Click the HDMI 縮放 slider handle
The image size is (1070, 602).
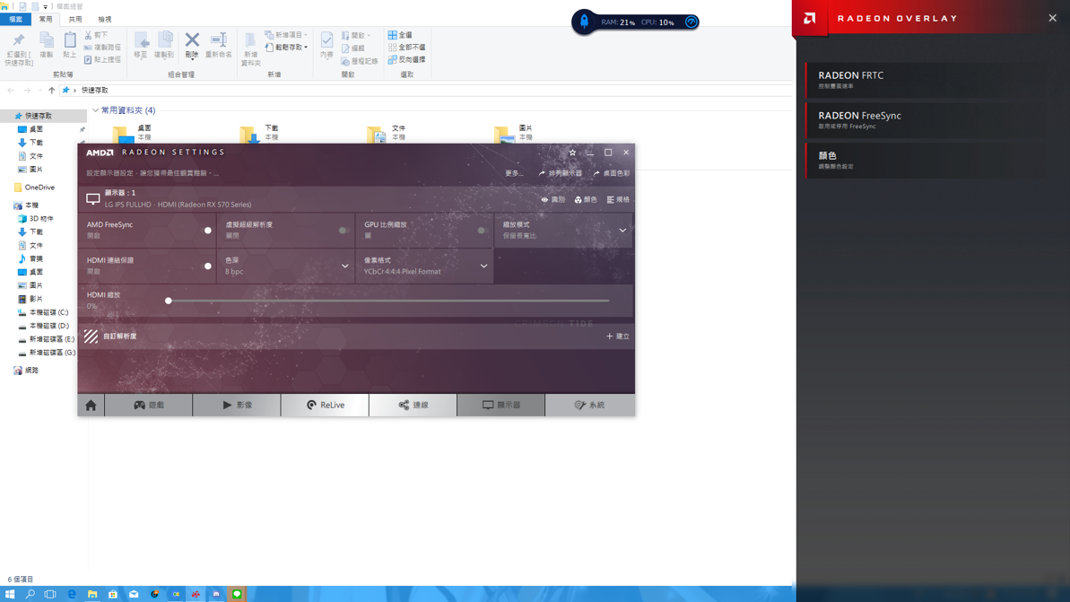tap(168, 300)
